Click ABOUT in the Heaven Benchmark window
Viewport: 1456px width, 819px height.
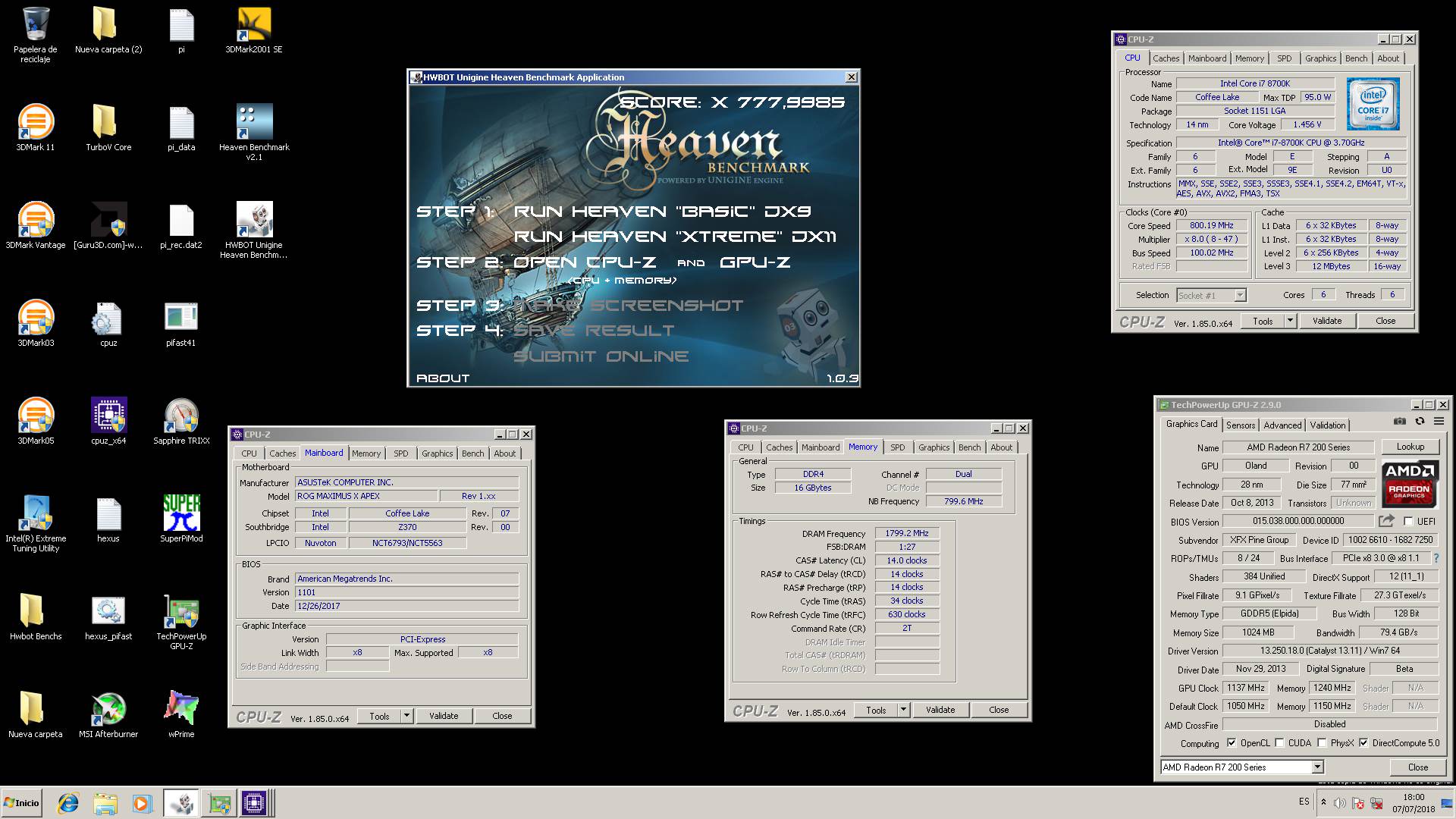tap(443, 378)
